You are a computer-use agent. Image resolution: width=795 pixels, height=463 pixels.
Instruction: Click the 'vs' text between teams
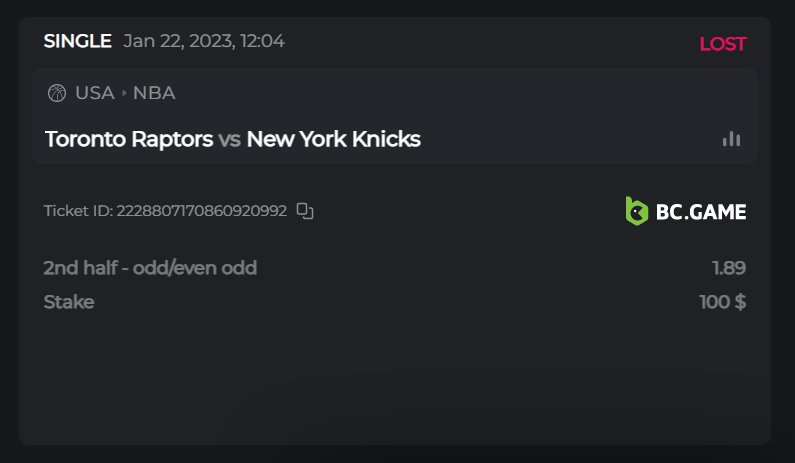click(x=229, y=139)
